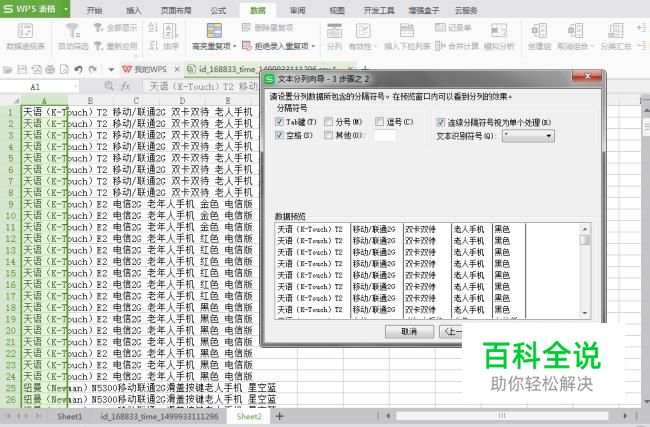Toggle 连续分隔符号视为单个处理 checkbox
Image resolution: width=650 pixels, height=427 pixels.
pyautogui.click(x=440, y=122)
